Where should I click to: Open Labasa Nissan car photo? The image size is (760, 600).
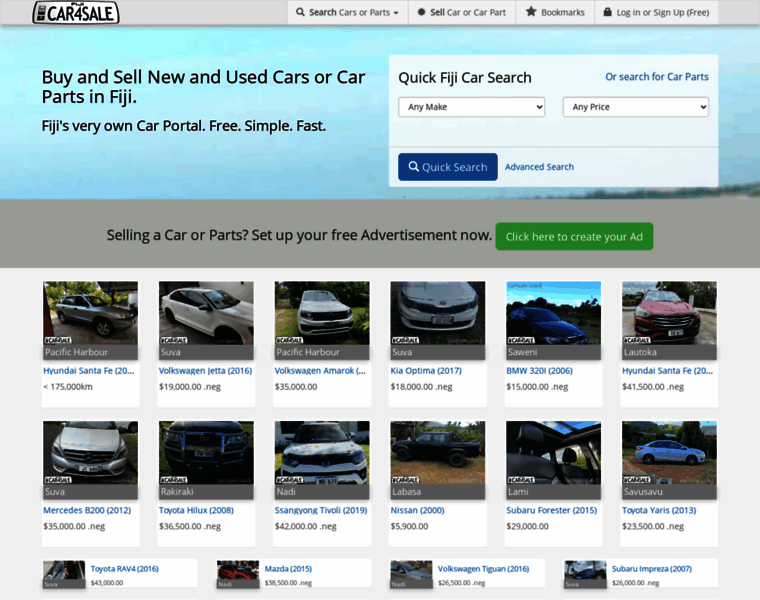(x=438, y=453)
